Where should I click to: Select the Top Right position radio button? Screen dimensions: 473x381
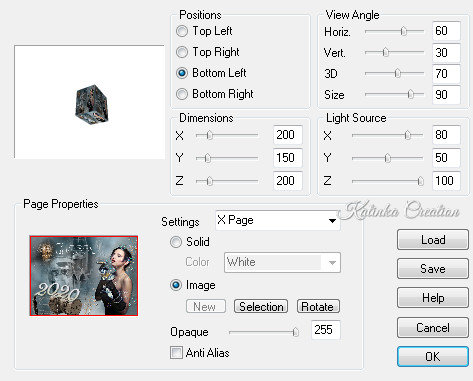coord(182,52)
